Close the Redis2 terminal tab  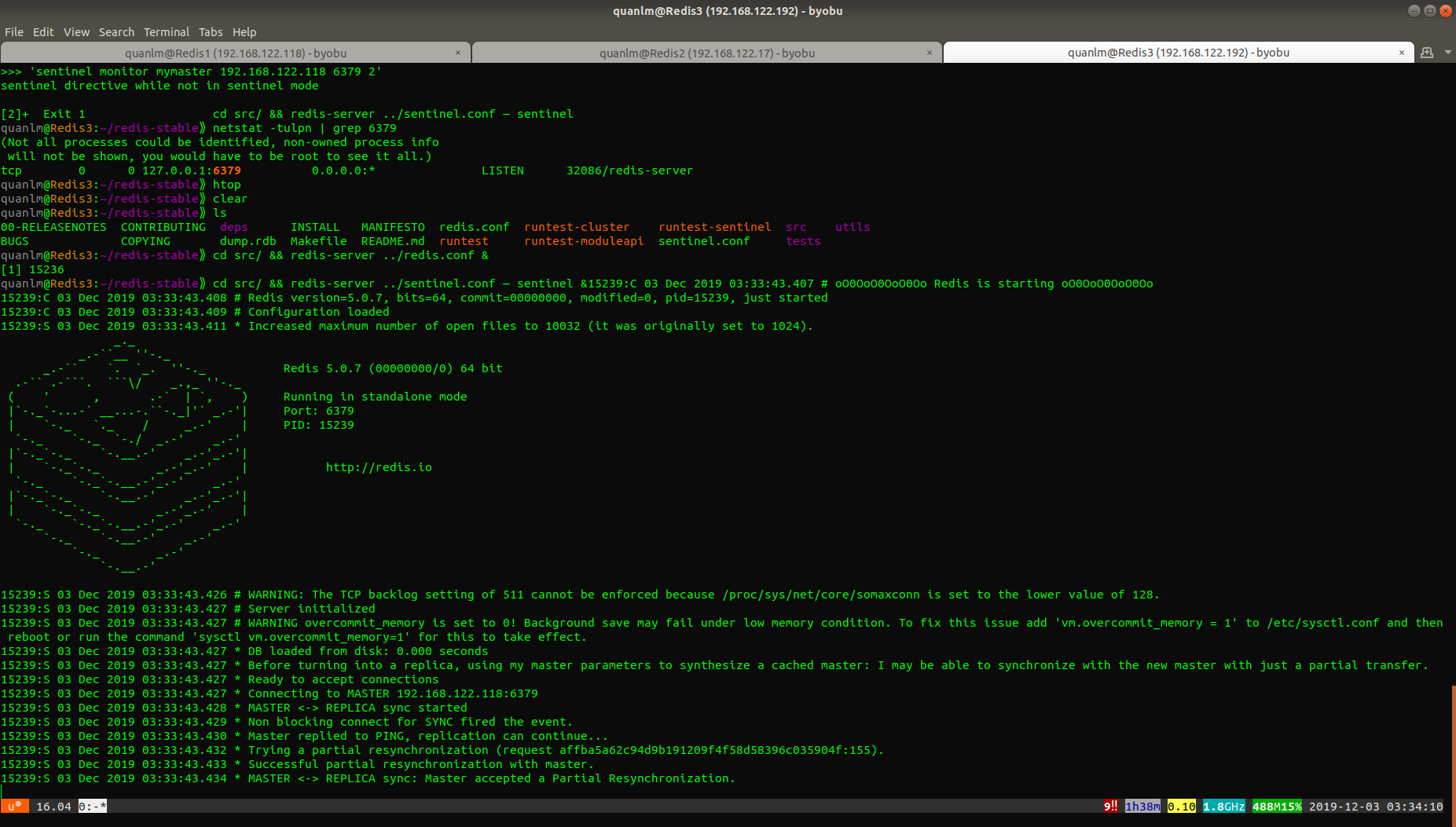click(x=930, y=53)
